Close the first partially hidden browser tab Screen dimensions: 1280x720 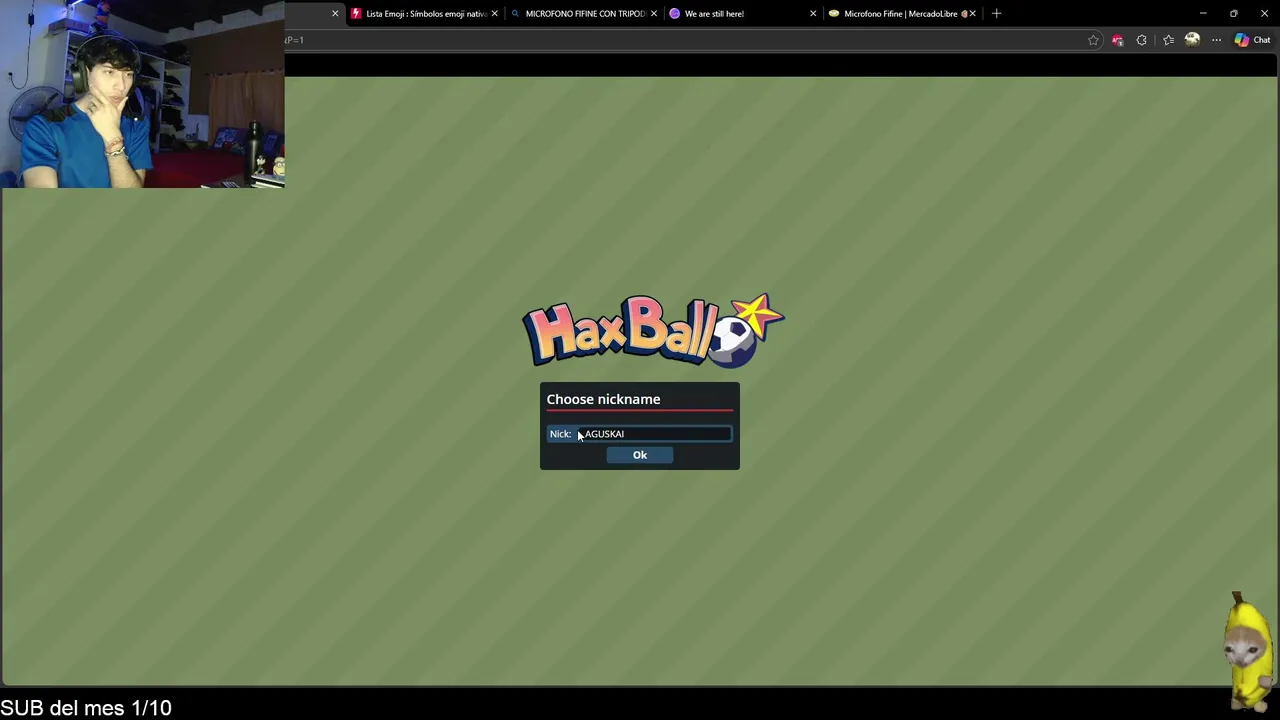pos(335,14)
